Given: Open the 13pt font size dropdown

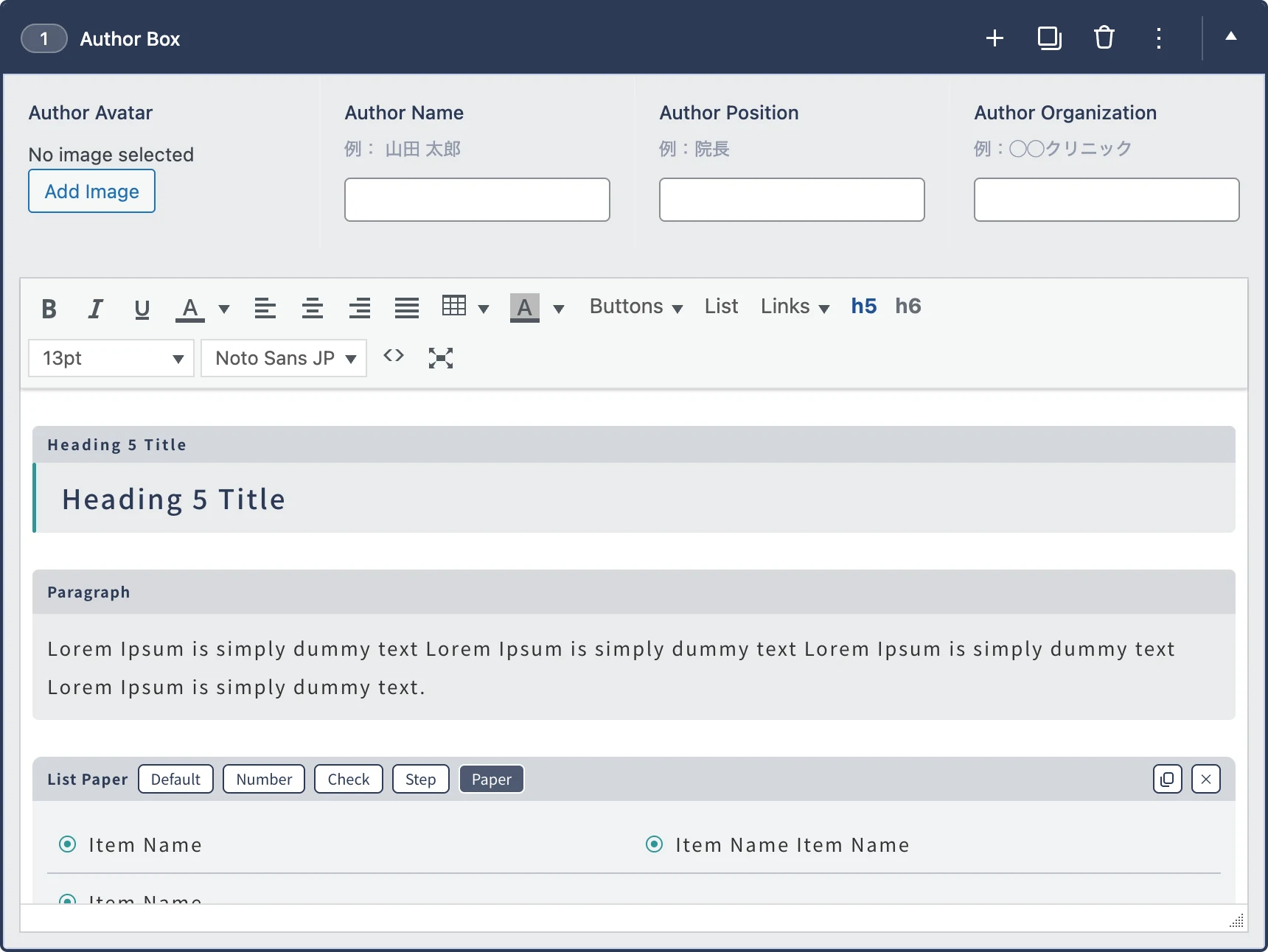Looking at the screenshot, I should pos(111,358).
